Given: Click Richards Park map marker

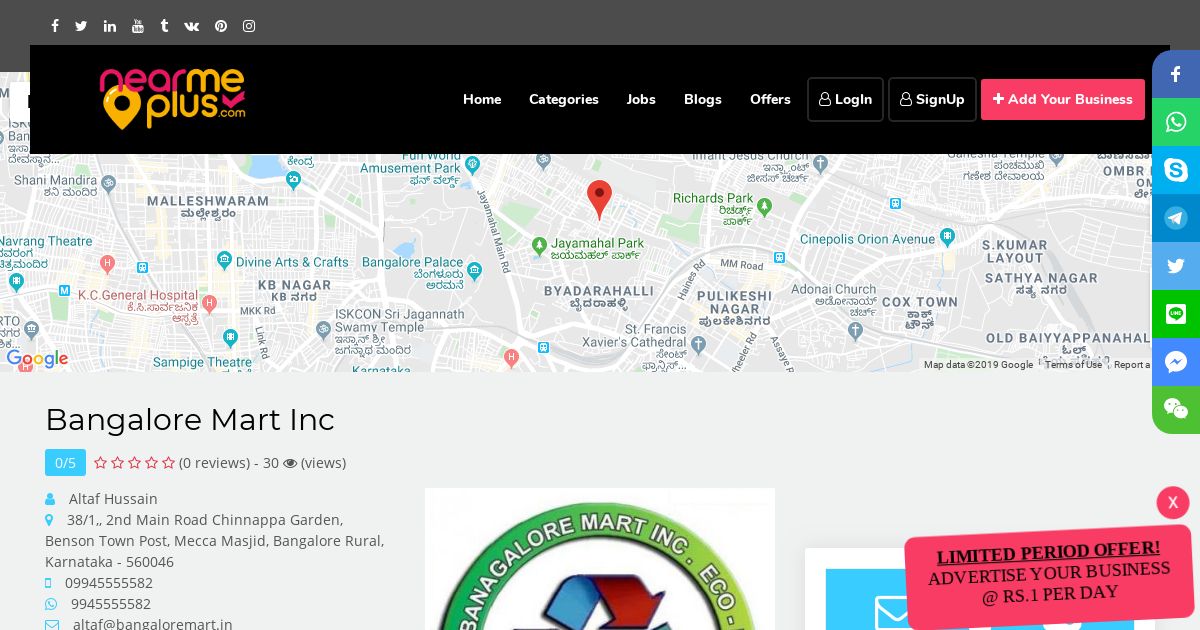Looking at the screenshot, I should tap(765, 207).
